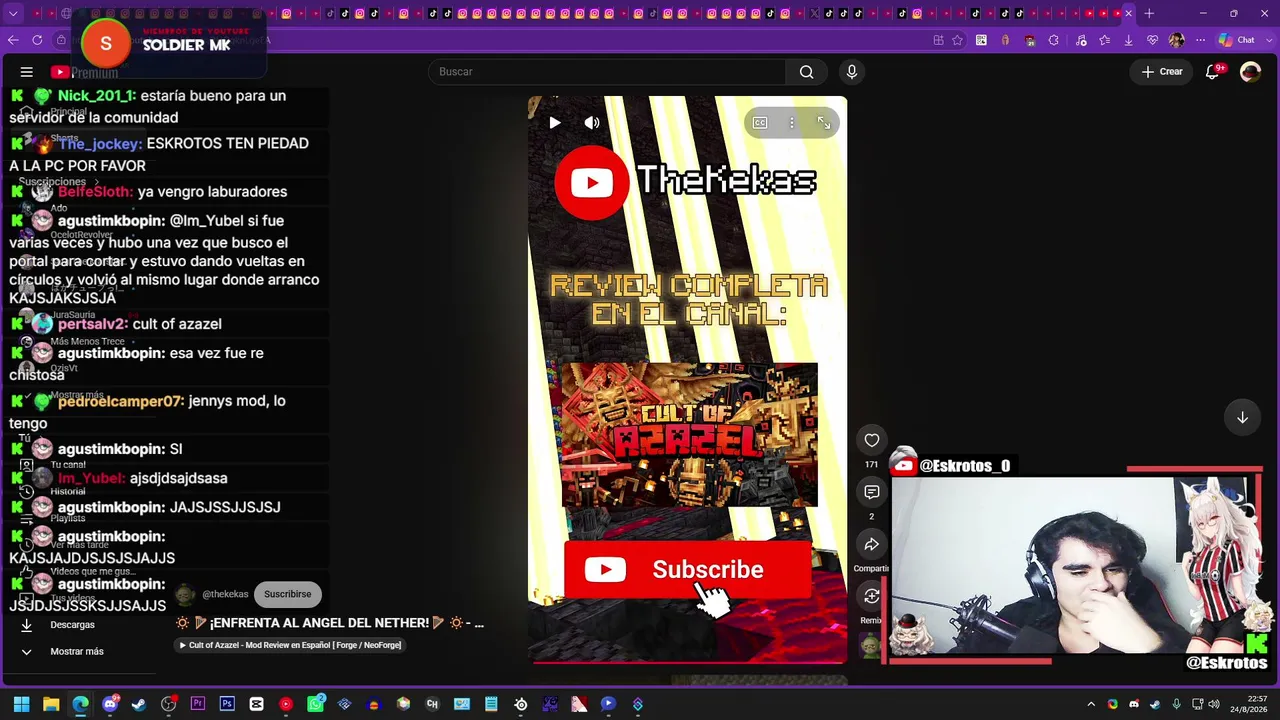Click the Short's ENFRENTA AL ANGEL DEL NETHER title

coord(330,623)
